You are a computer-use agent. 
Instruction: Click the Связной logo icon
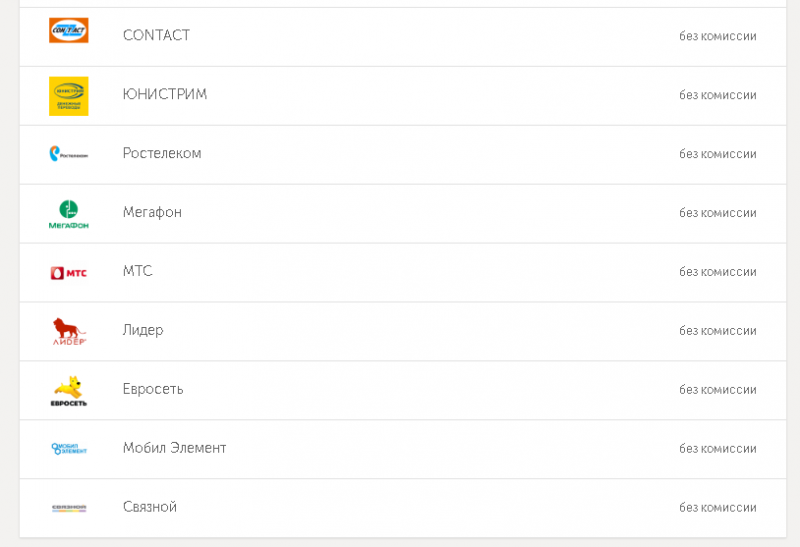click(69, 508)
